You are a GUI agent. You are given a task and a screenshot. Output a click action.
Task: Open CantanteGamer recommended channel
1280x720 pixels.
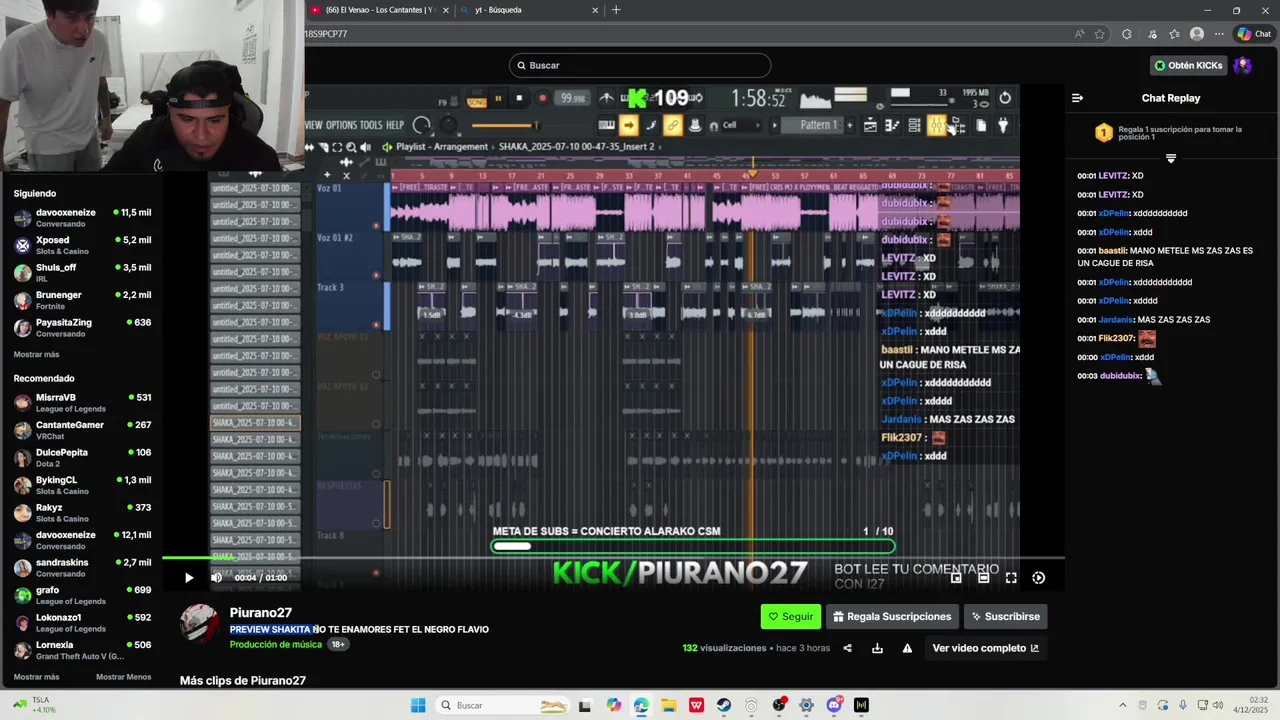pyautogui.click(x=82, y=430)
